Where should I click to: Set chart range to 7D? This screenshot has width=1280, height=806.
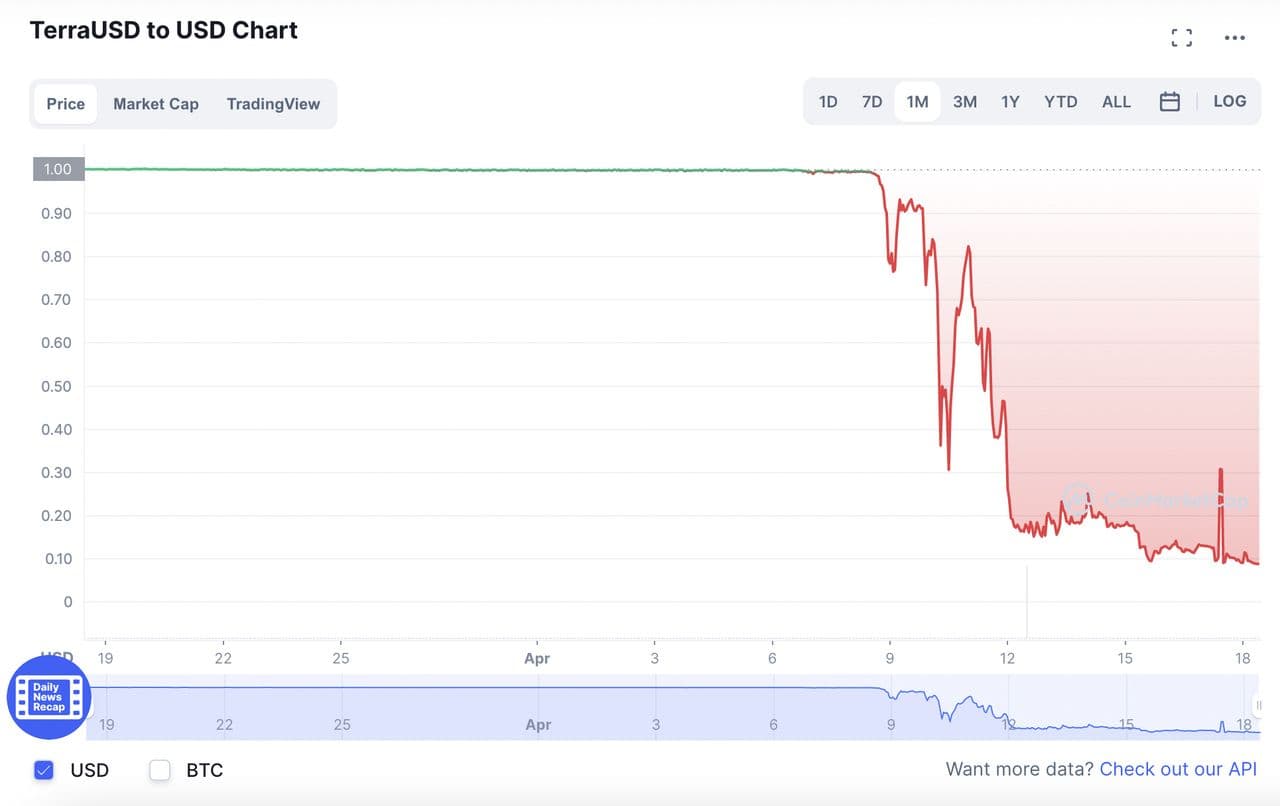pyautogui.click(x=872, y=102)
